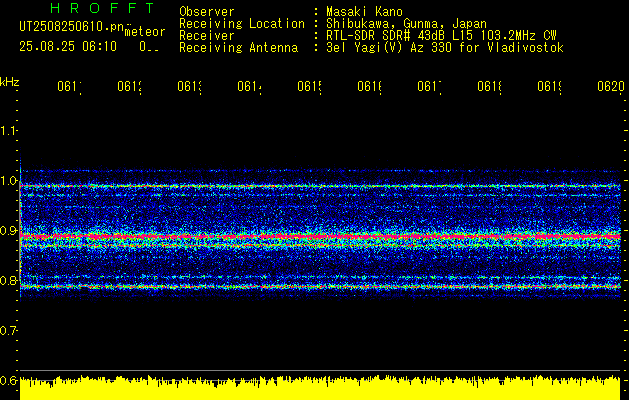Select 3el Yagi(V) Az 330 antenna text
This screenshot has width=629, height=400.
tap(445, 48)
